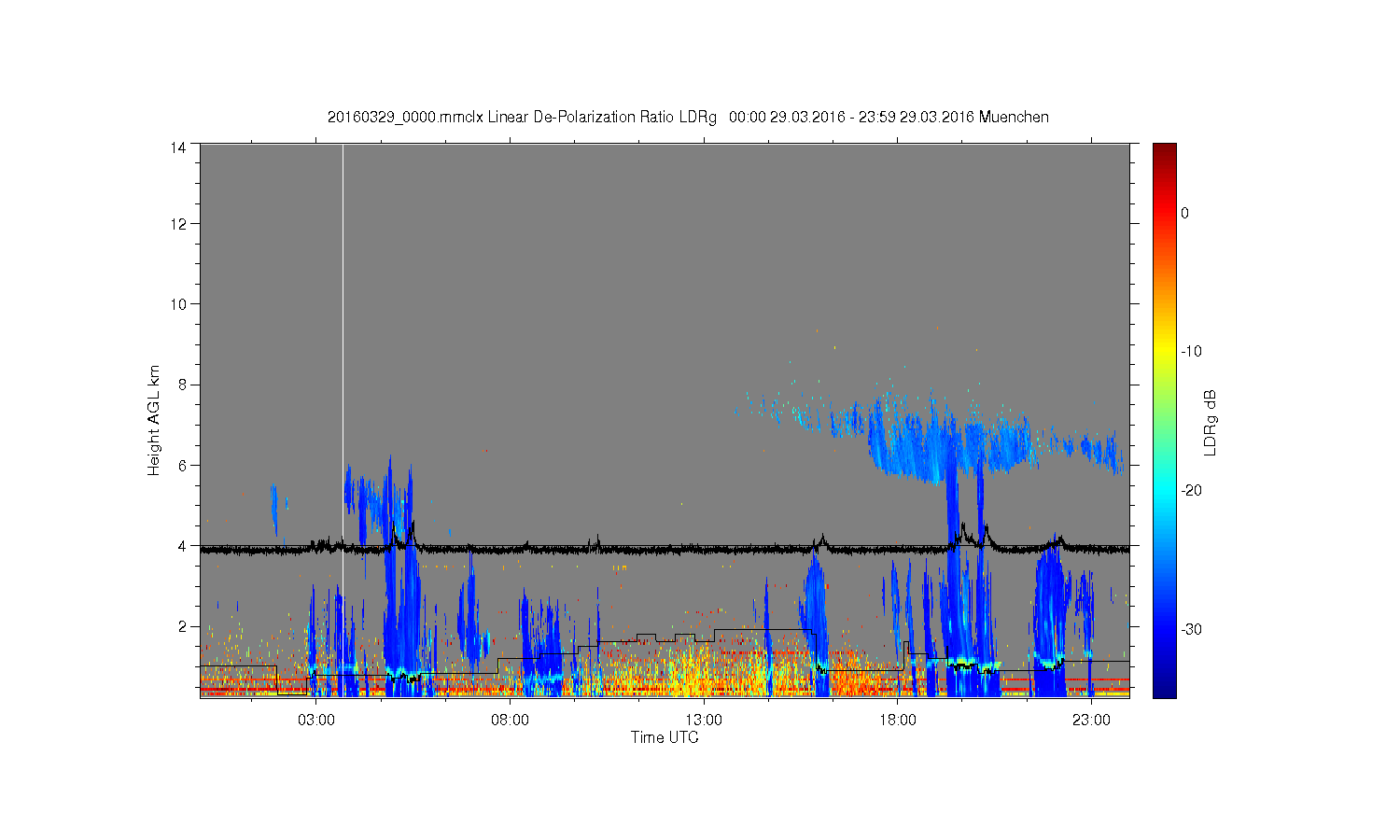Image resolution: width=1400 pixels, height=840 pixels.
Task: Click the height label 8 on y-axis
Action: point(182,385)
